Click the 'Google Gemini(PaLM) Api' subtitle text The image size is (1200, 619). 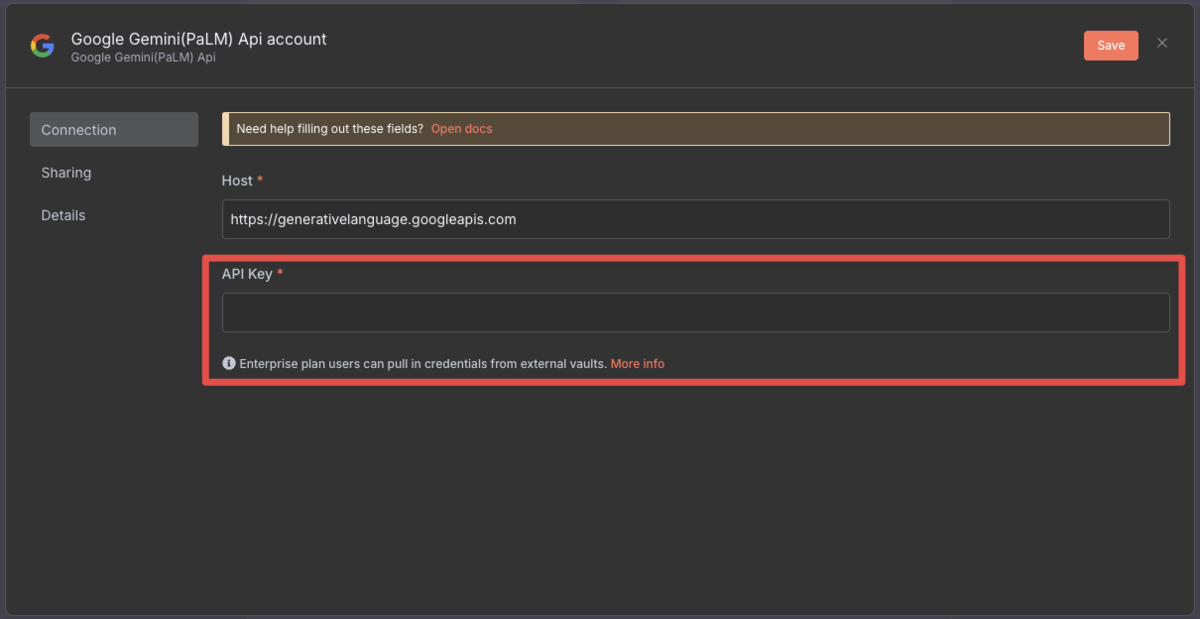pos(143,58)
